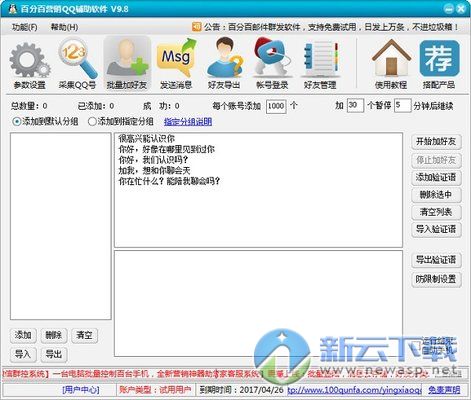Select 添加到默认分组 radio option
Viewport: 471px width, 400px height.
45,121
